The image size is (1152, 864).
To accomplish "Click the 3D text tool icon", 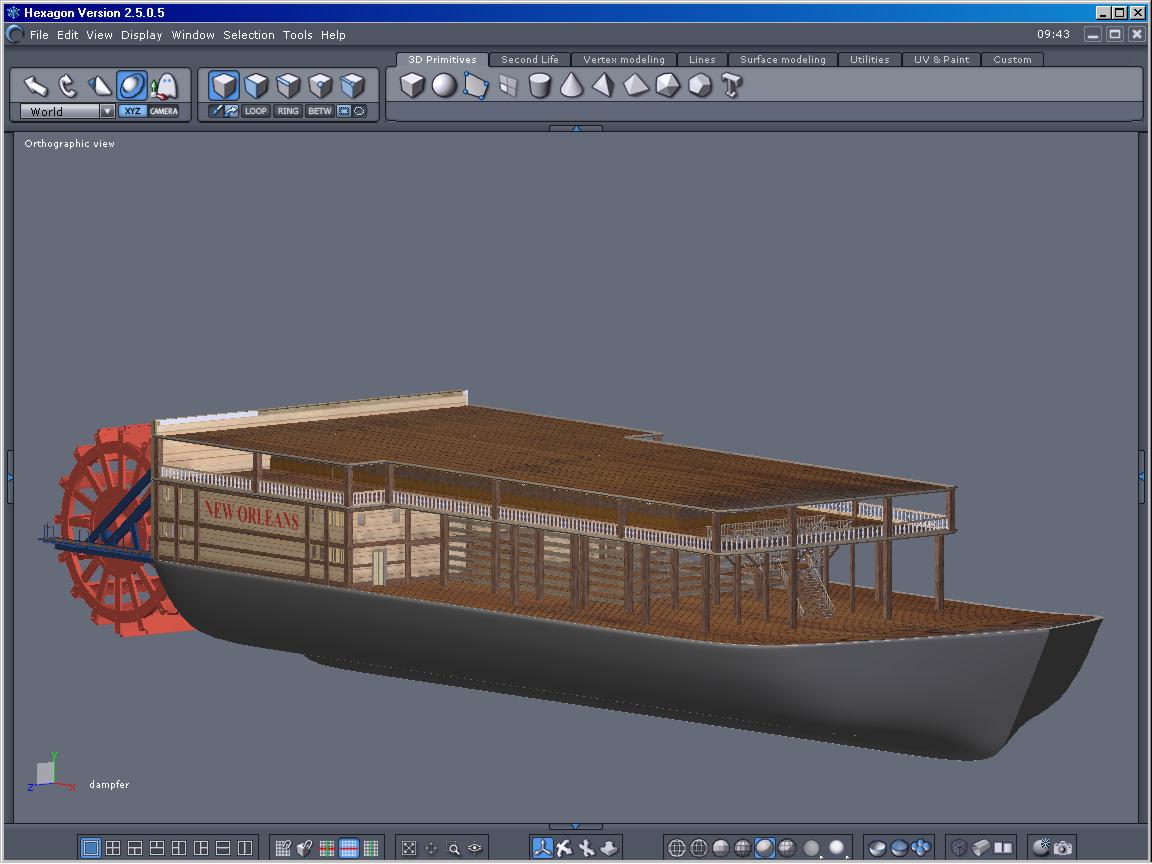I will coord(731,86).
